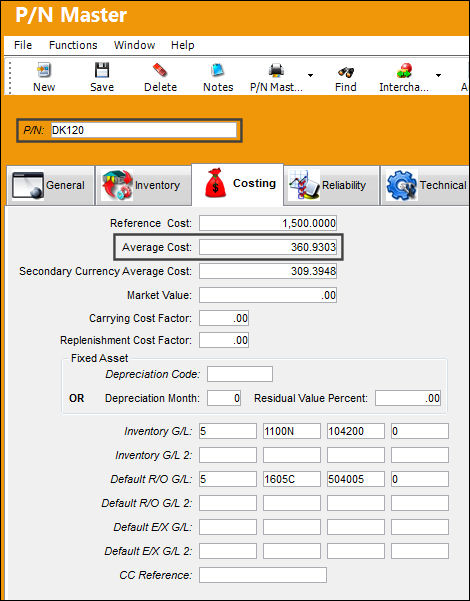
Task: Click the first Inventory G/L 2 field
Action: [x=228, y=455]
